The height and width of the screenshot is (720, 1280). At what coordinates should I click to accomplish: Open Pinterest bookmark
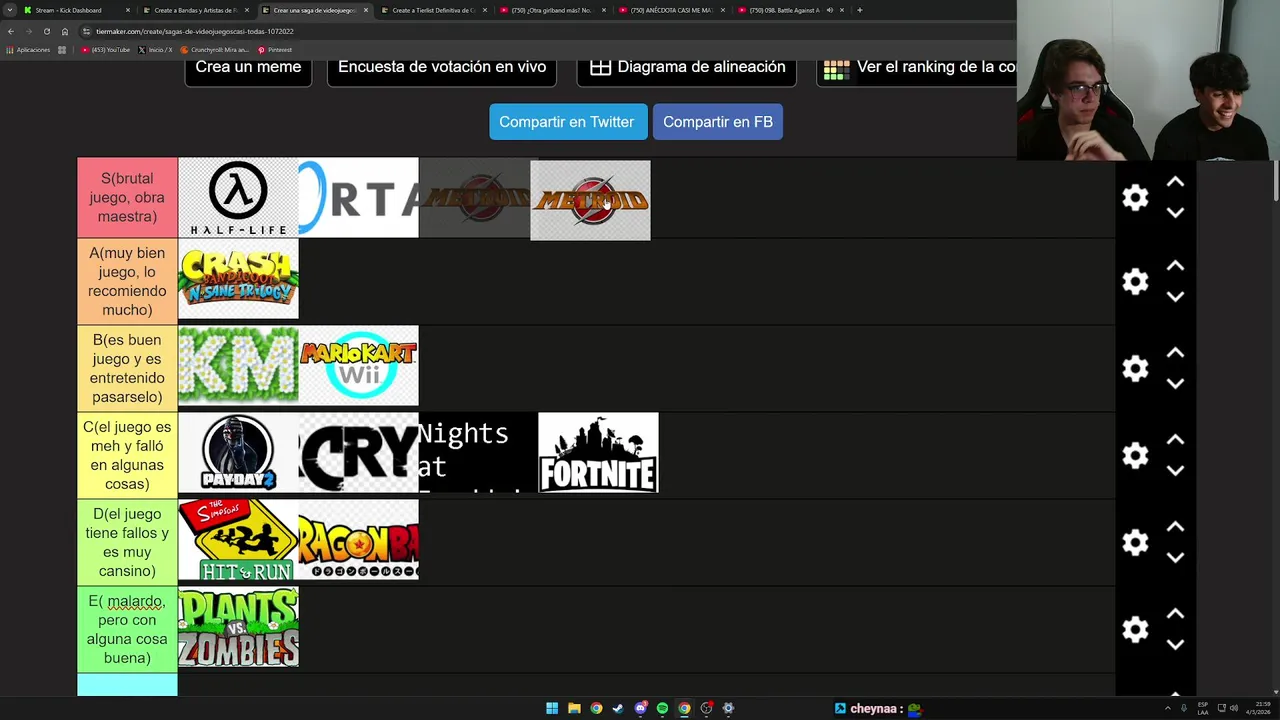coord(275,49)
